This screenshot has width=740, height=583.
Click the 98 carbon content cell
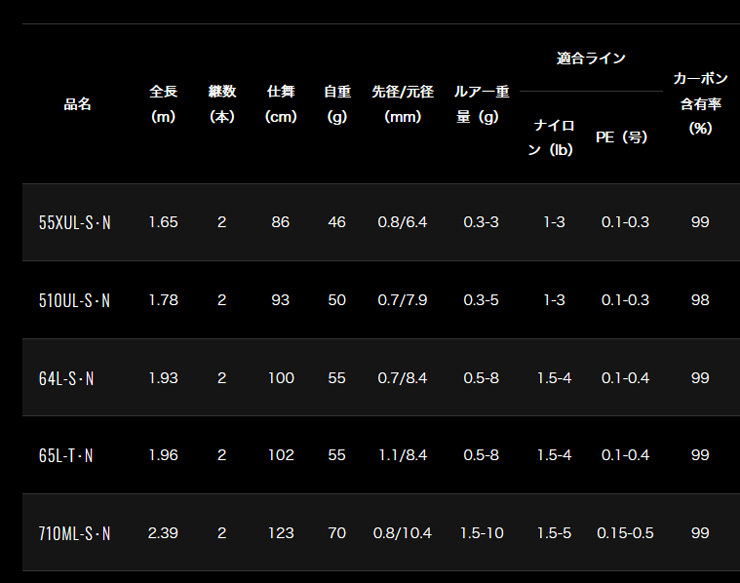[700, 300]
